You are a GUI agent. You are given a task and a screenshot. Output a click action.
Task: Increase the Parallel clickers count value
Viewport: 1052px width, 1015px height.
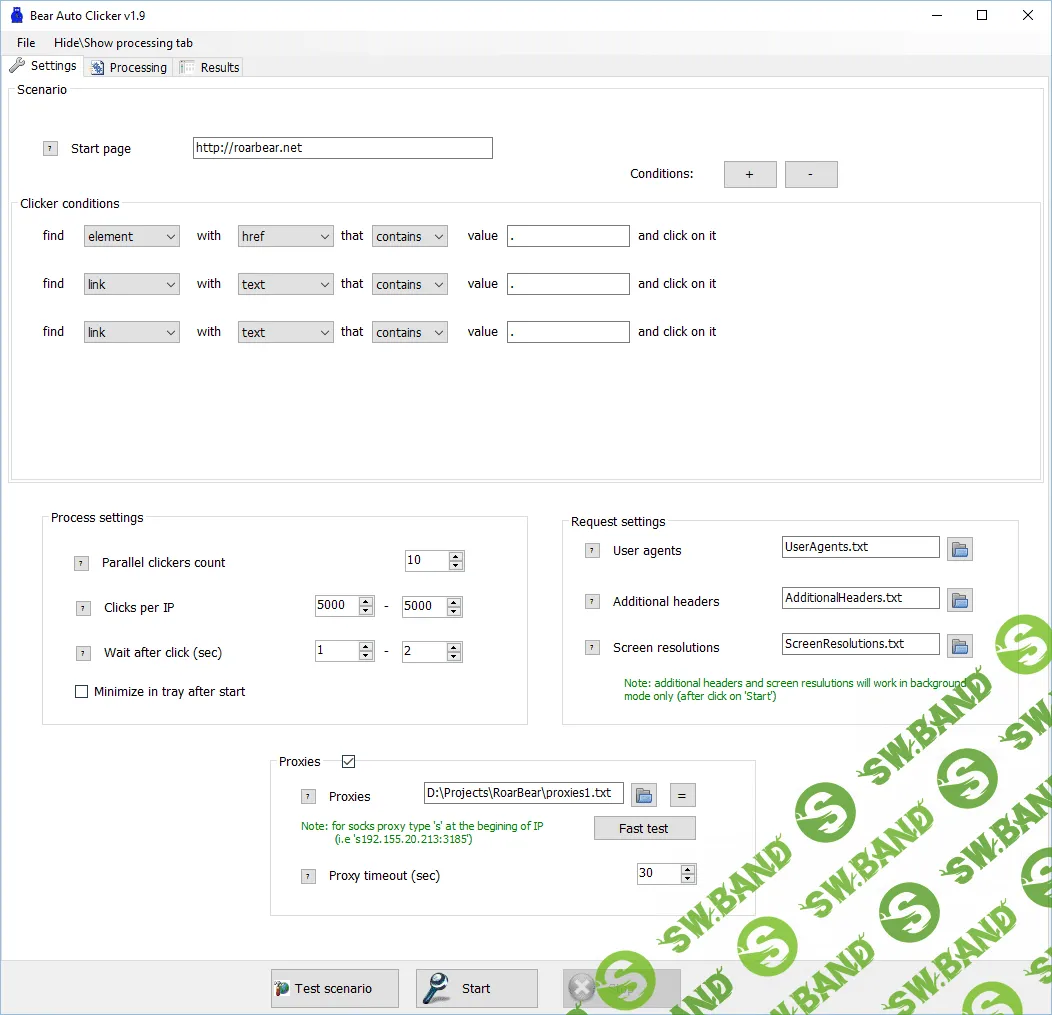point(456,557)
